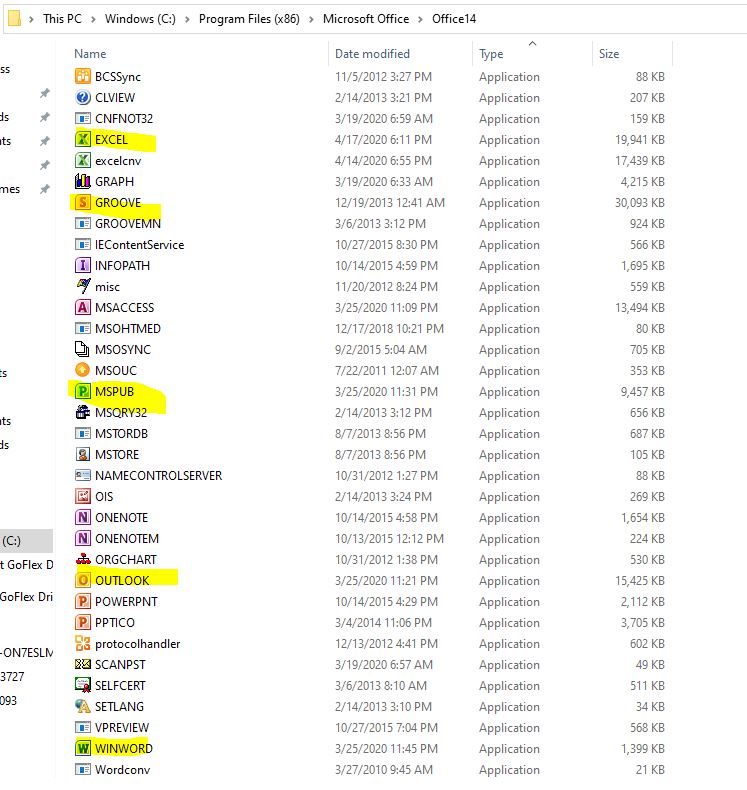Screen dimensions: 747x790
Task: Click the 30,093 KB size value
Action: tap(640, 203)
